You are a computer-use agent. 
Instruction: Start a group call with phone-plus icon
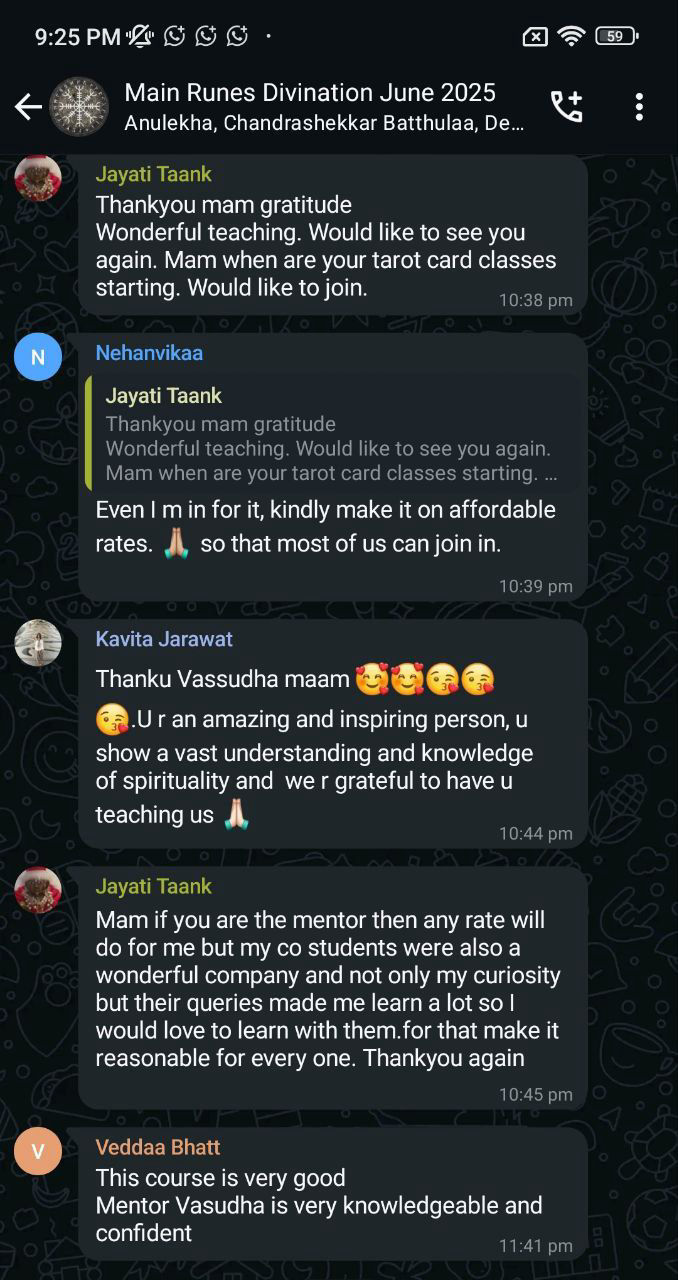click(566, 106)
